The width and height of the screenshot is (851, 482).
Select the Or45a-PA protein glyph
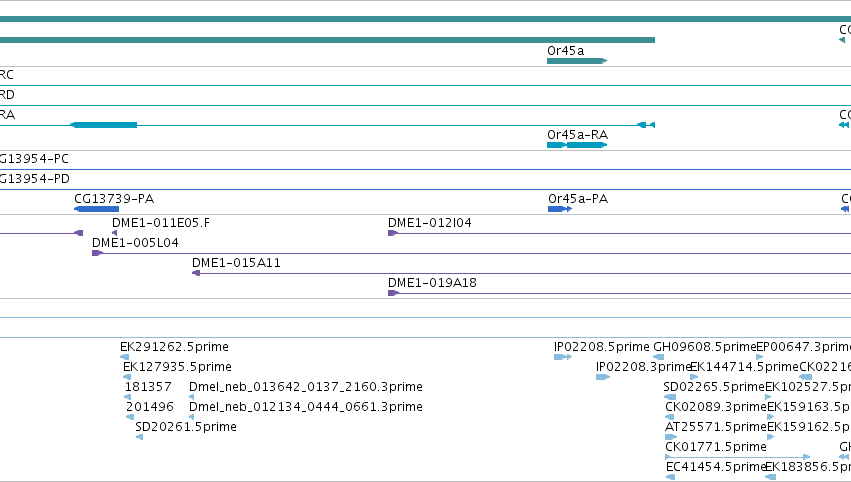point(560,209)
